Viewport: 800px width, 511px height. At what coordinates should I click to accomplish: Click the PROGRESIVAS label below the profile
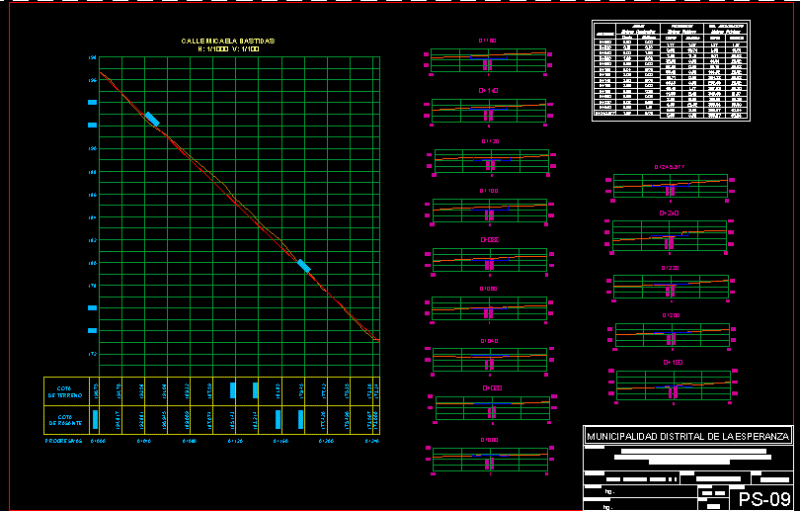coord(63,440)
